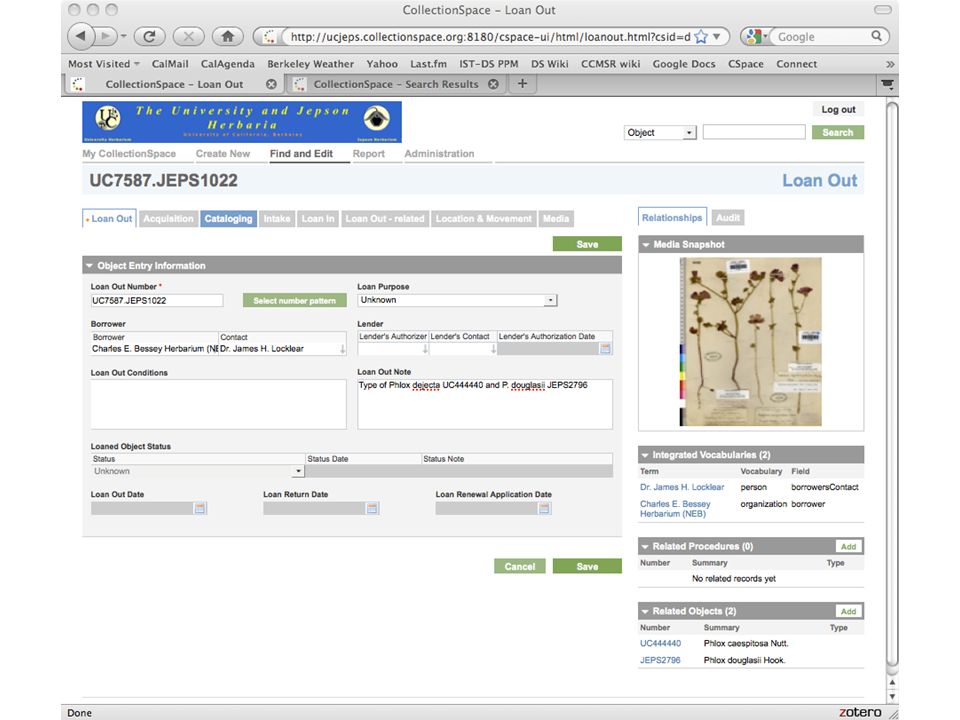Open the Location & Movement tab
The image size is (960, 720).
[x=484, y=219]
